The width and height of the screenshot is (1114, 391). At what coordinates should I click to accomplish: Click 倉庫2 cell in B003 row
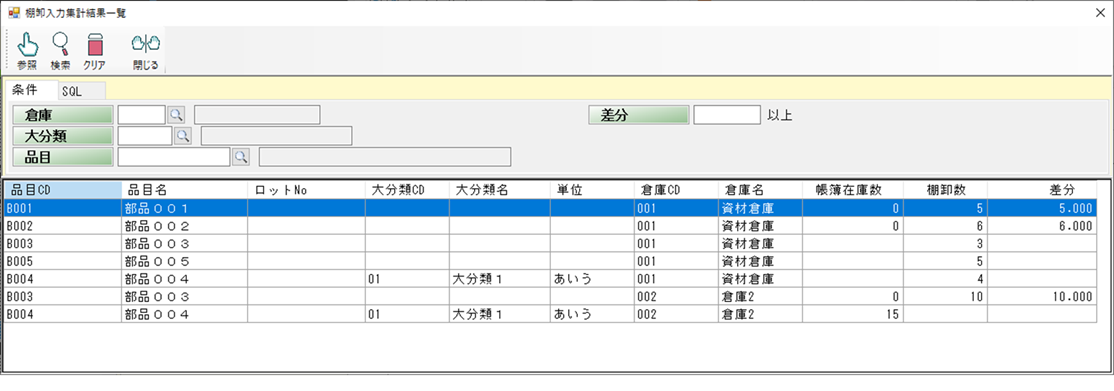[x=759, y=296]
